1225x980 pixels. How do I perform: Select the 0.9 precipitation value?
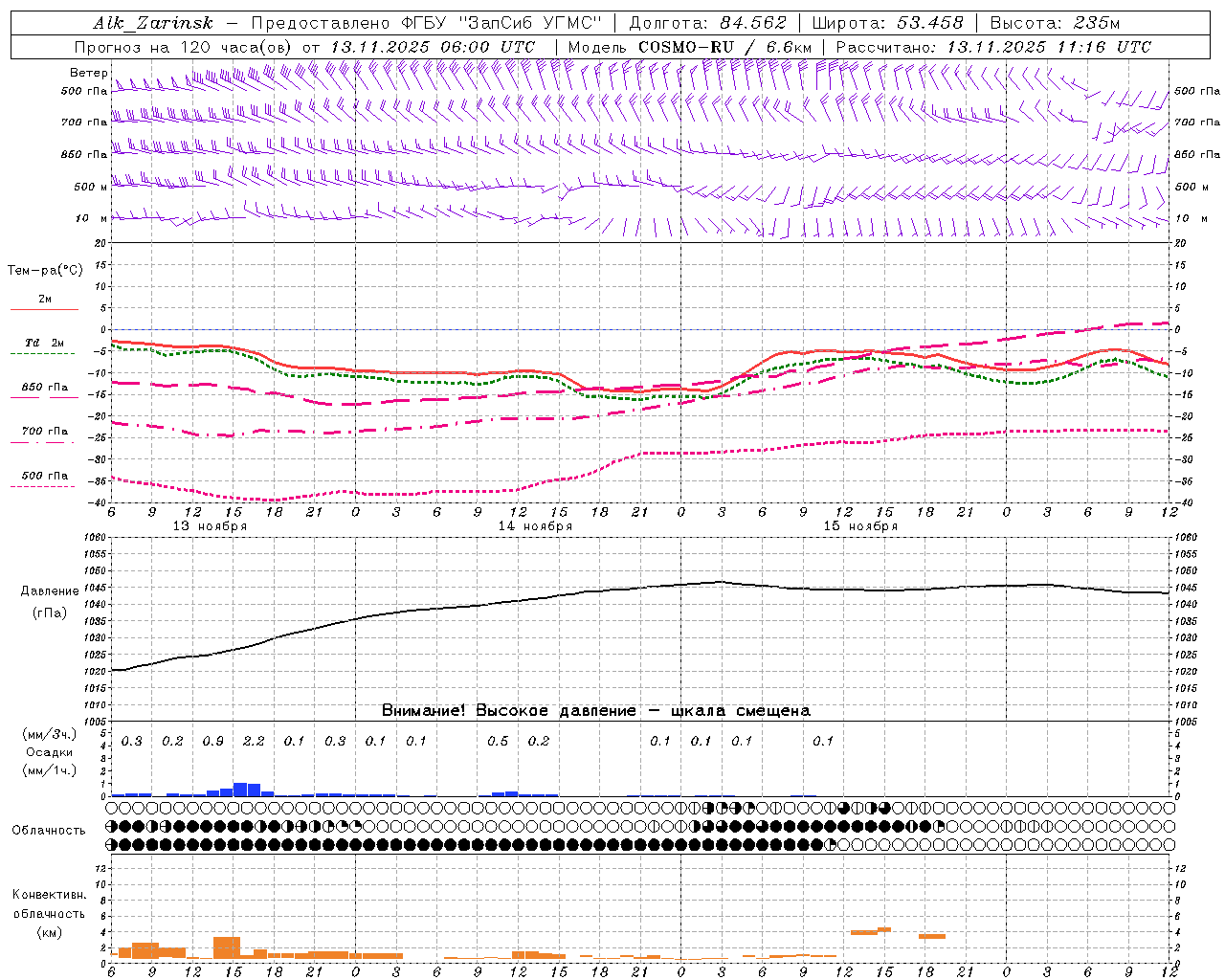pyautogui.click(x=213, y=742)
